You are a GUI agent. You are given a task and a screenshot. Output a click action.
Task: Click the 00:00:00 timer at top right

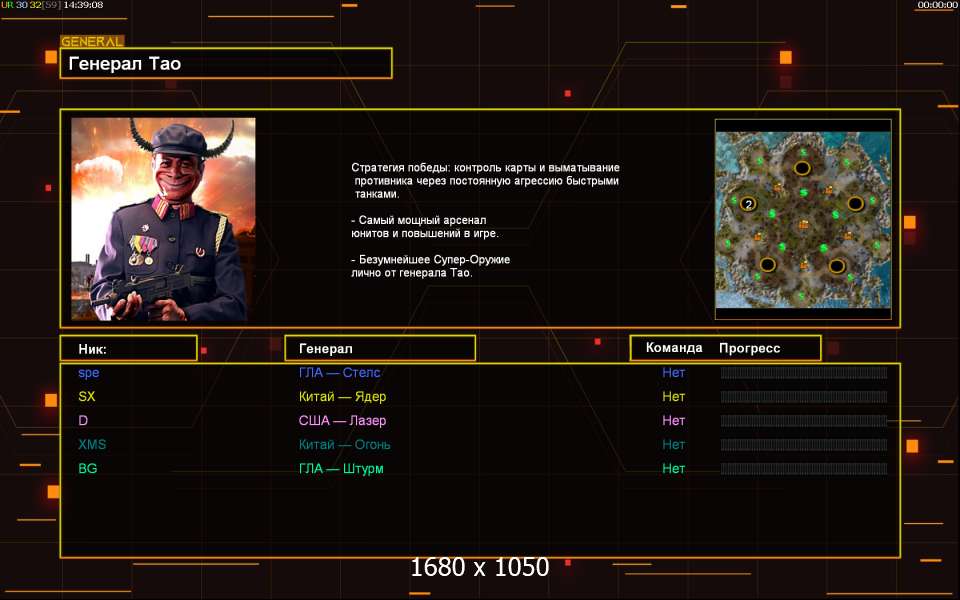click(x=937, y=5)
